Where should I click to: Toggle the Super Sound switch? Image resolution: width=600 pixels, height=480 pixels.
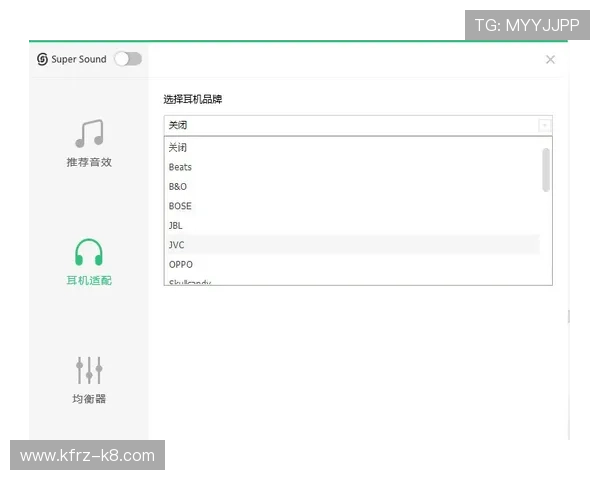pyautogui.click(x=128, y=59)
